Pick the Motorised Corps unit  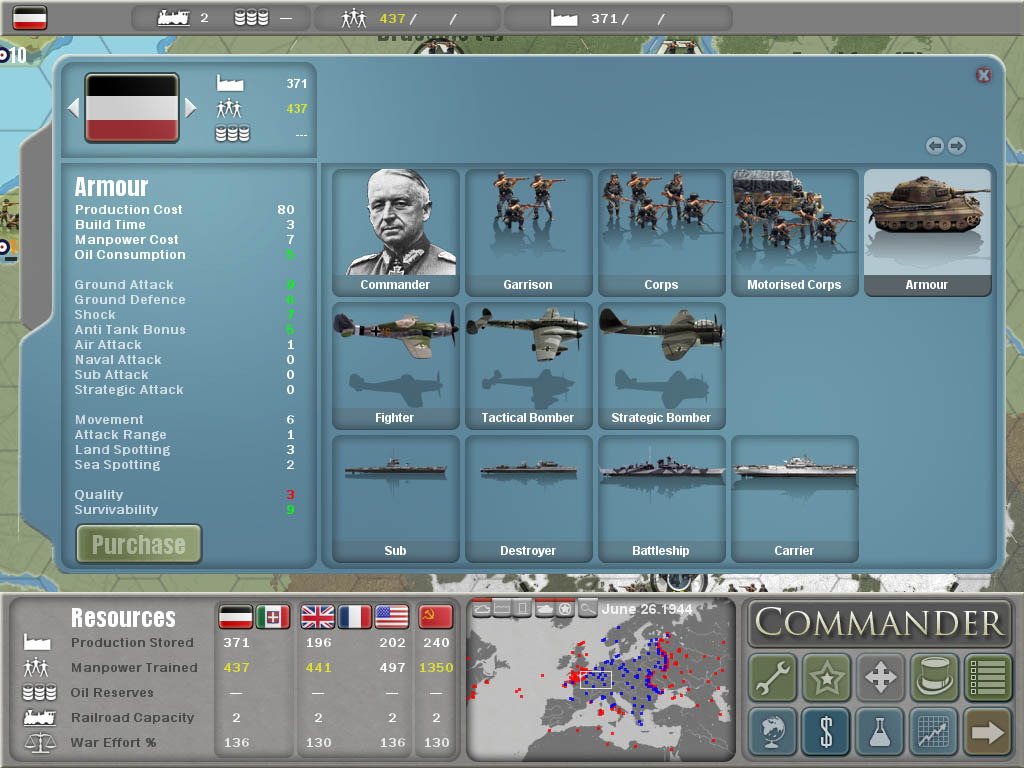pyautogui.click(x=794, y=232)
